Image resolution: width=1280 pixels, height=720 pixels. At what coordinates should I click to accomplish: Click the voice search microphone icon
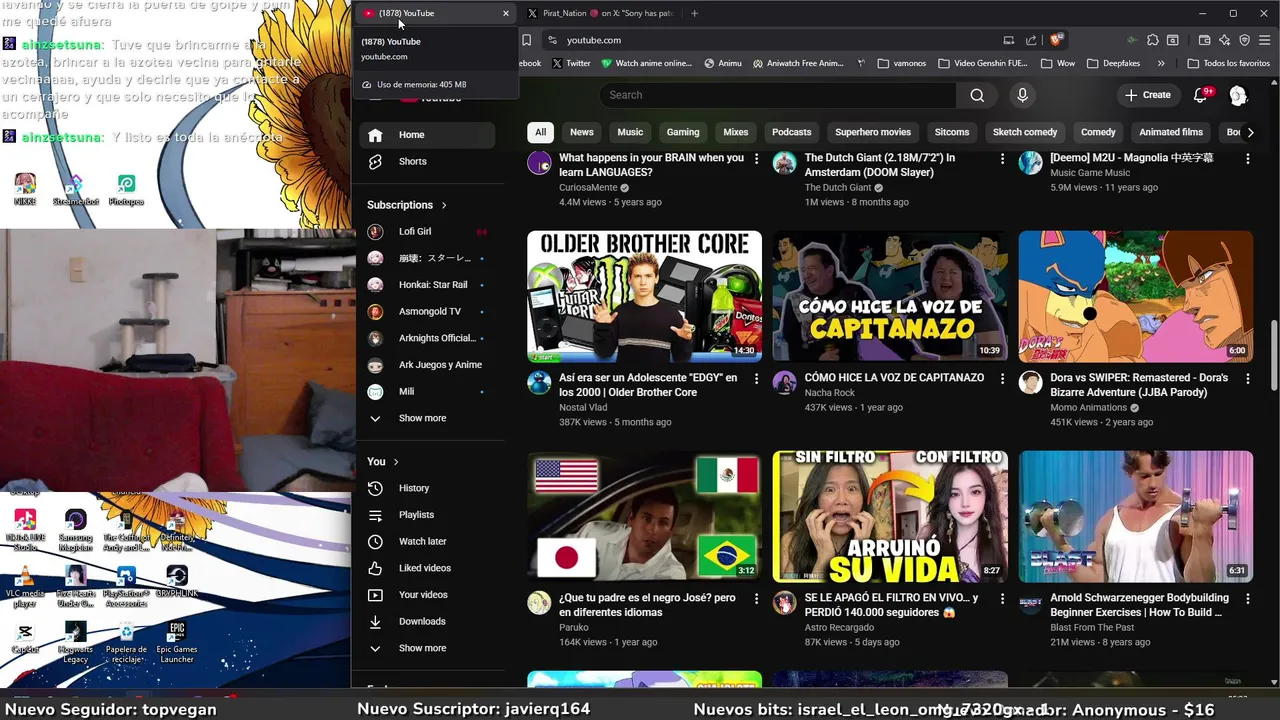pyautogui.click(x=1022, y=95)
